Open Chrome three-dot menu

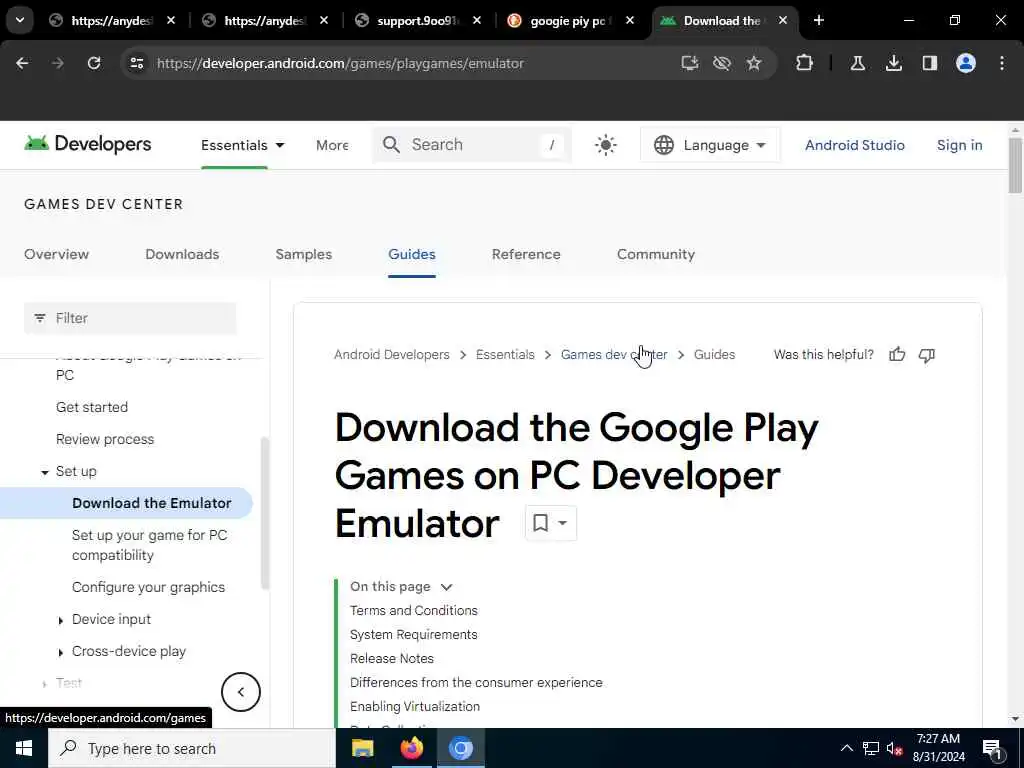click(x=1002, y=63)
